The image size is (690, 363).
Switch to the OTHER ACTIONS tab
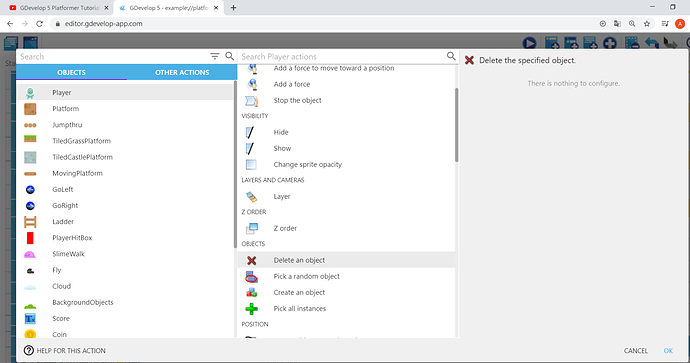(182, 72)
